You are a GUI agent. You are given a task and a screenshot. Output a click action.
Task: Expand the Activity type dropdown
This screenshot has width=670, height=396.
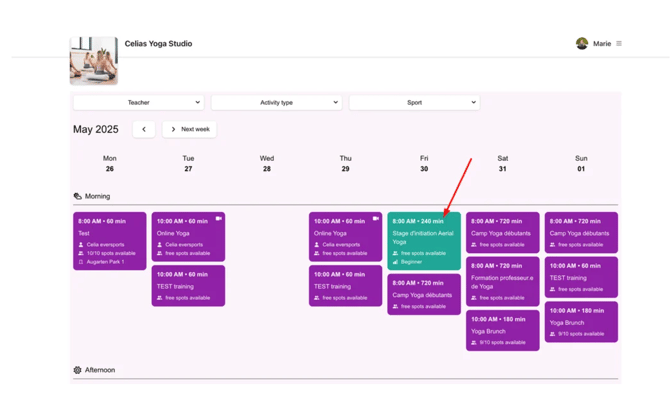click(276, 103)
